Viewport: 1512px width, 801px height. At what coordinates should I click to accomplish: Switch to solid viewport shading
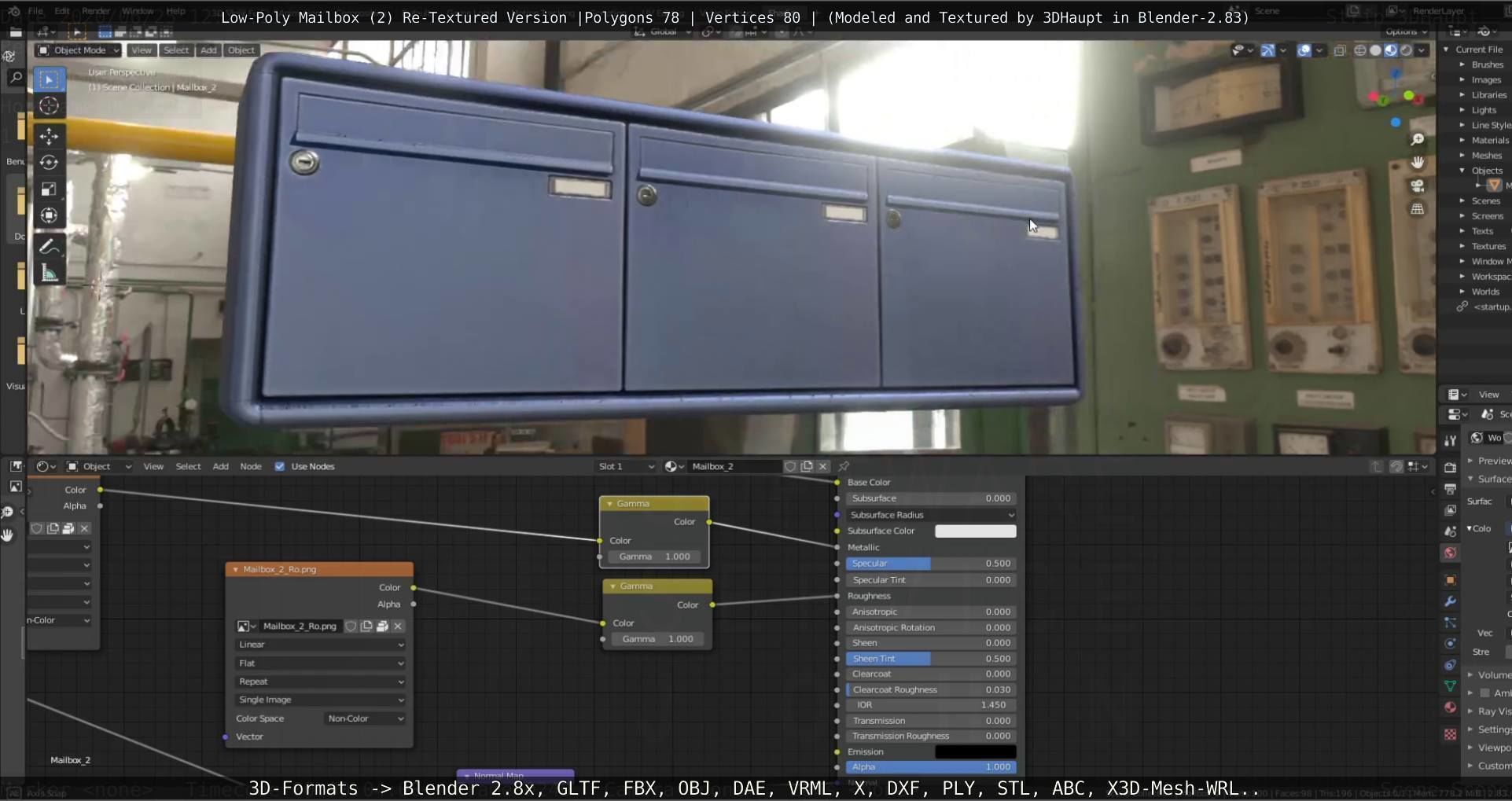tap(1375, 50)
